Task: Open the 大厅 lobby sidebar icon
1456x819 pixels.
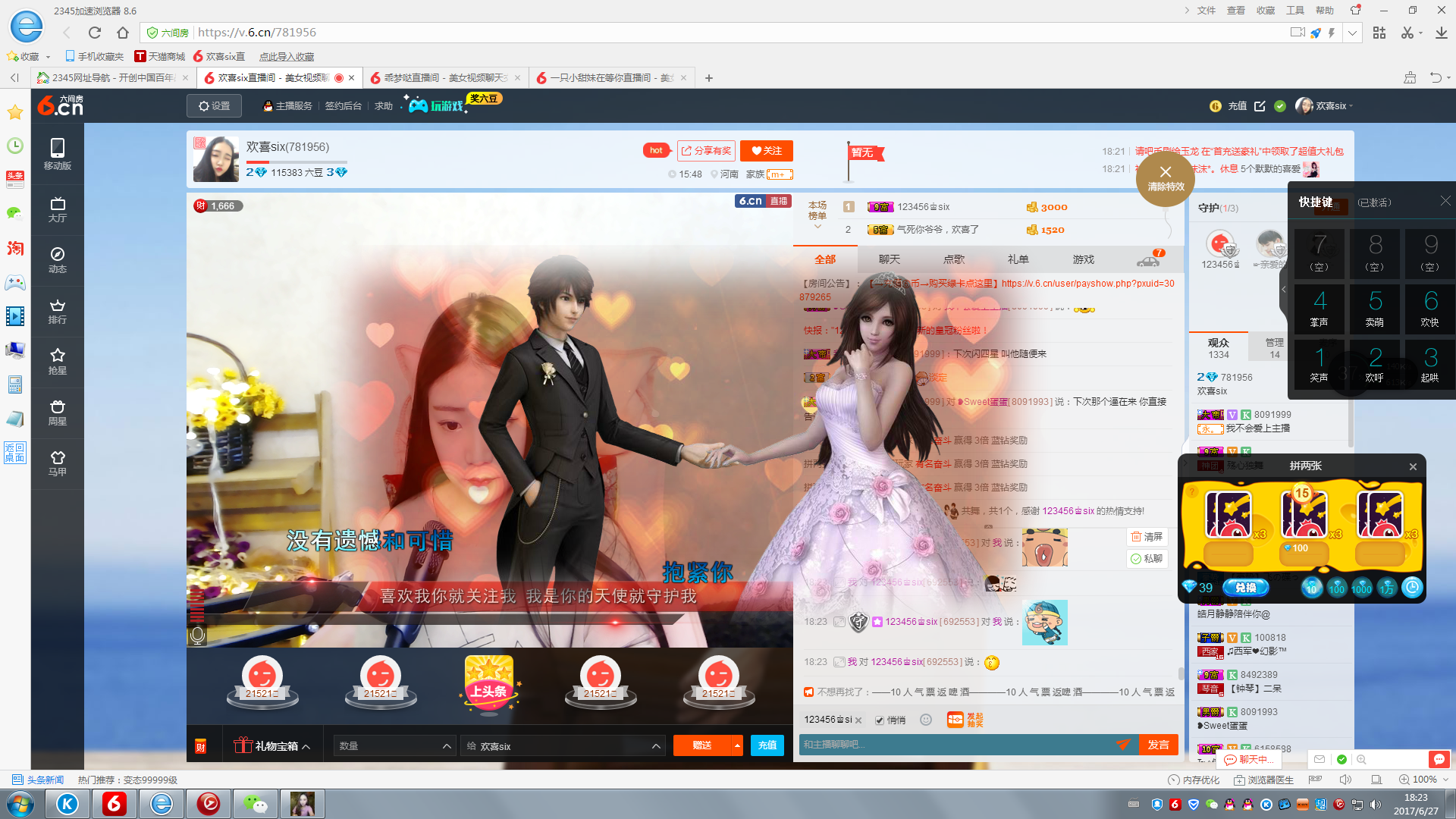Action: 58,209
